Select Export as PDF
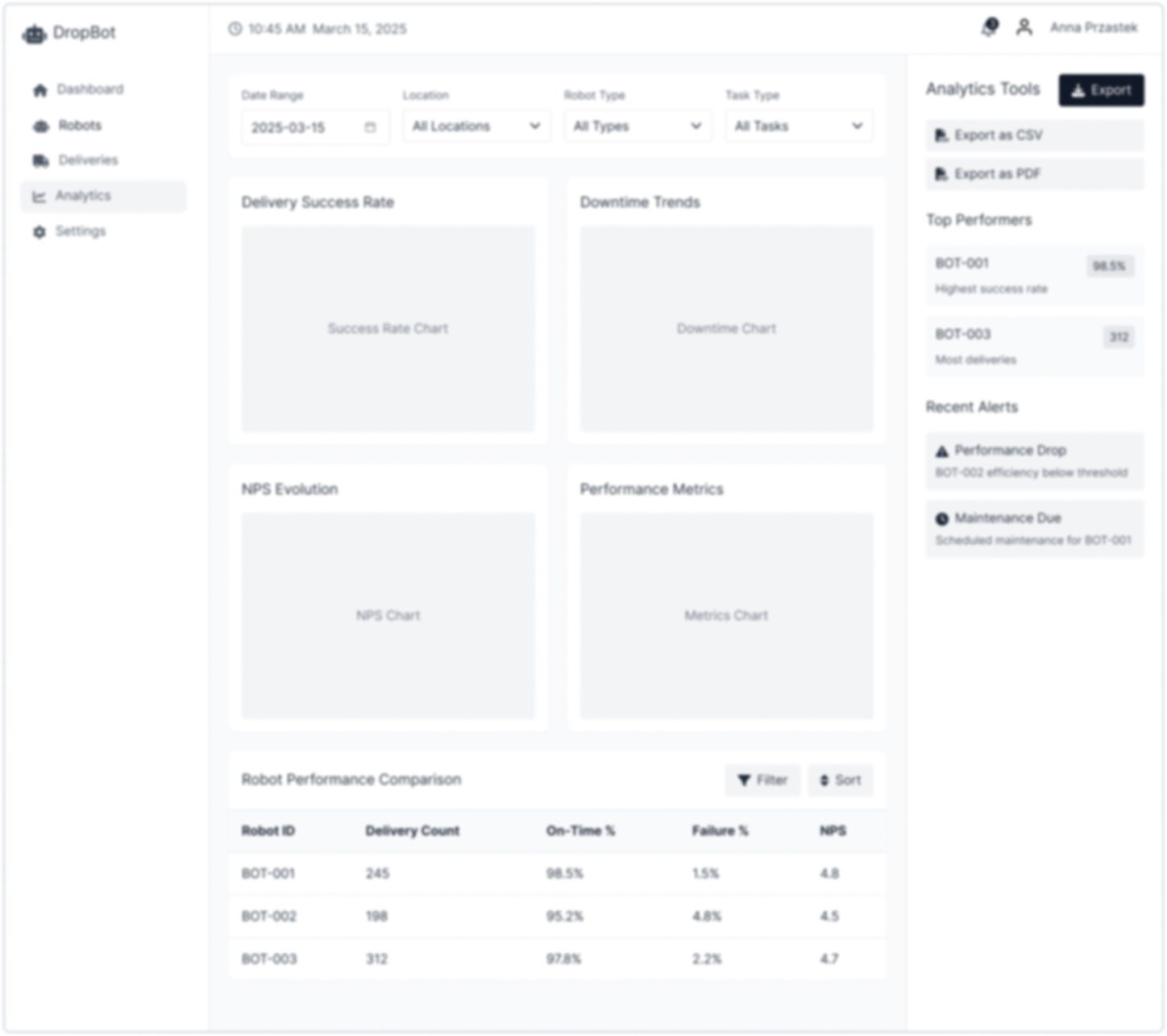The height and width of the screenshot is (1036, 1167). [x=1034, y=174]
